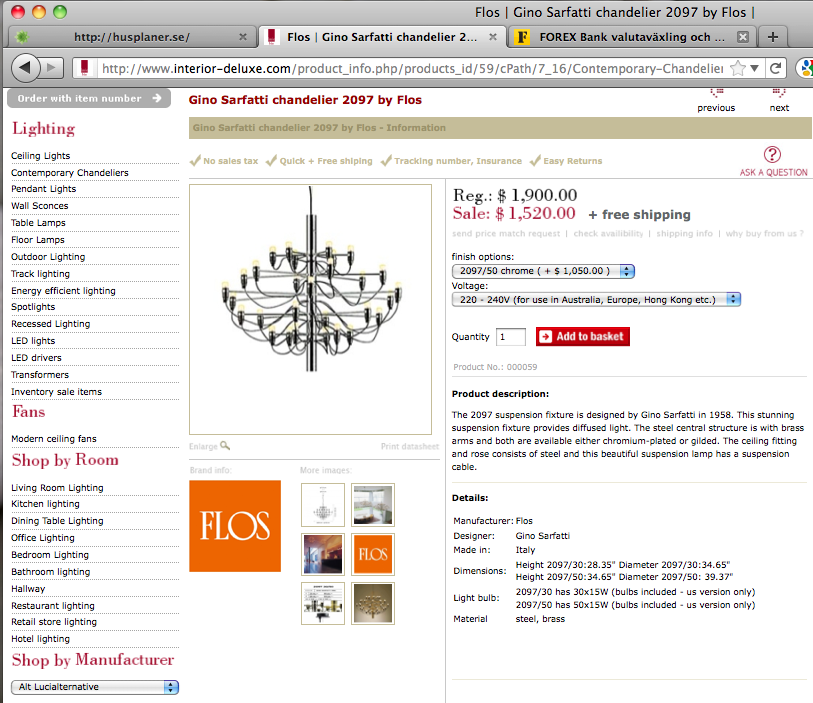
Task: Open the Voltage selection dropdown
Action: click(x=596, y=300)
